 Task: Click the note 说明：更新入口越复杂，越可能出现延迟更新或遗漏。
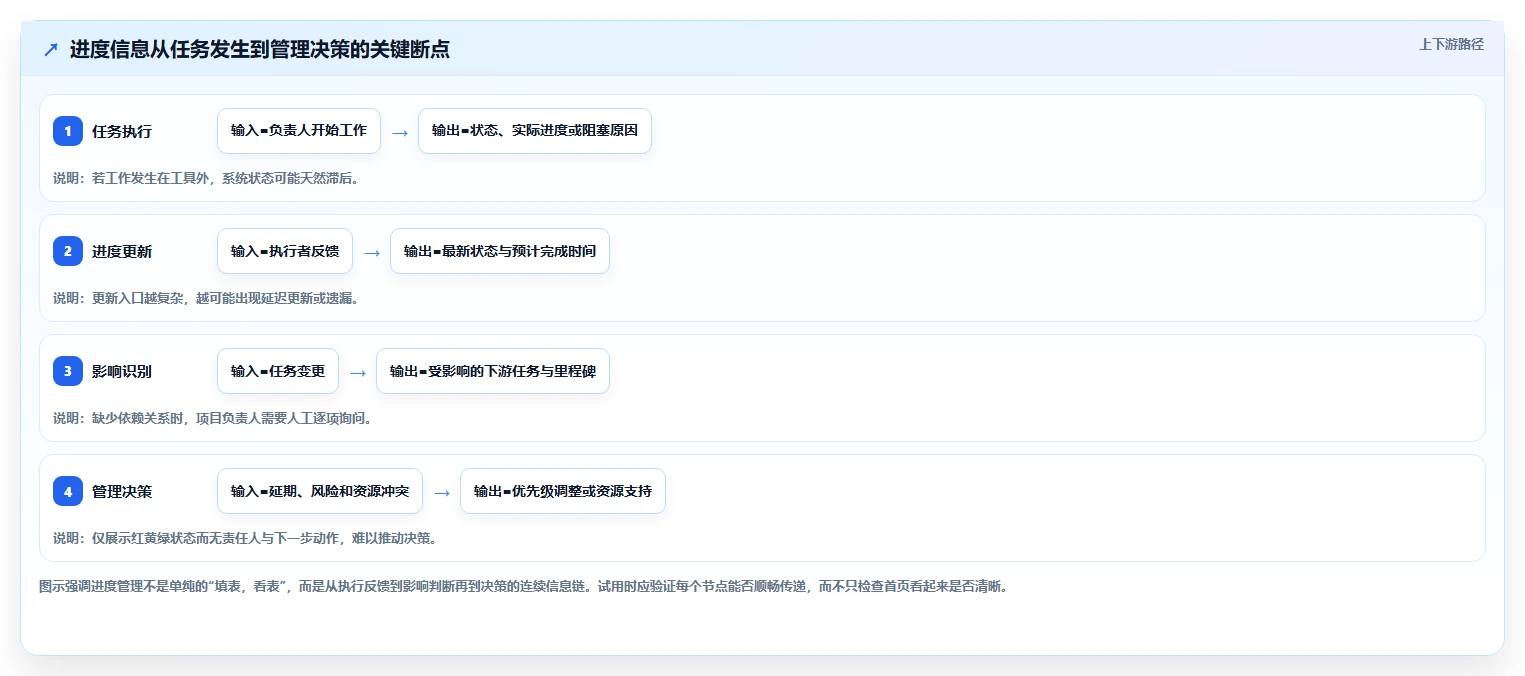(x=206, y=298)
